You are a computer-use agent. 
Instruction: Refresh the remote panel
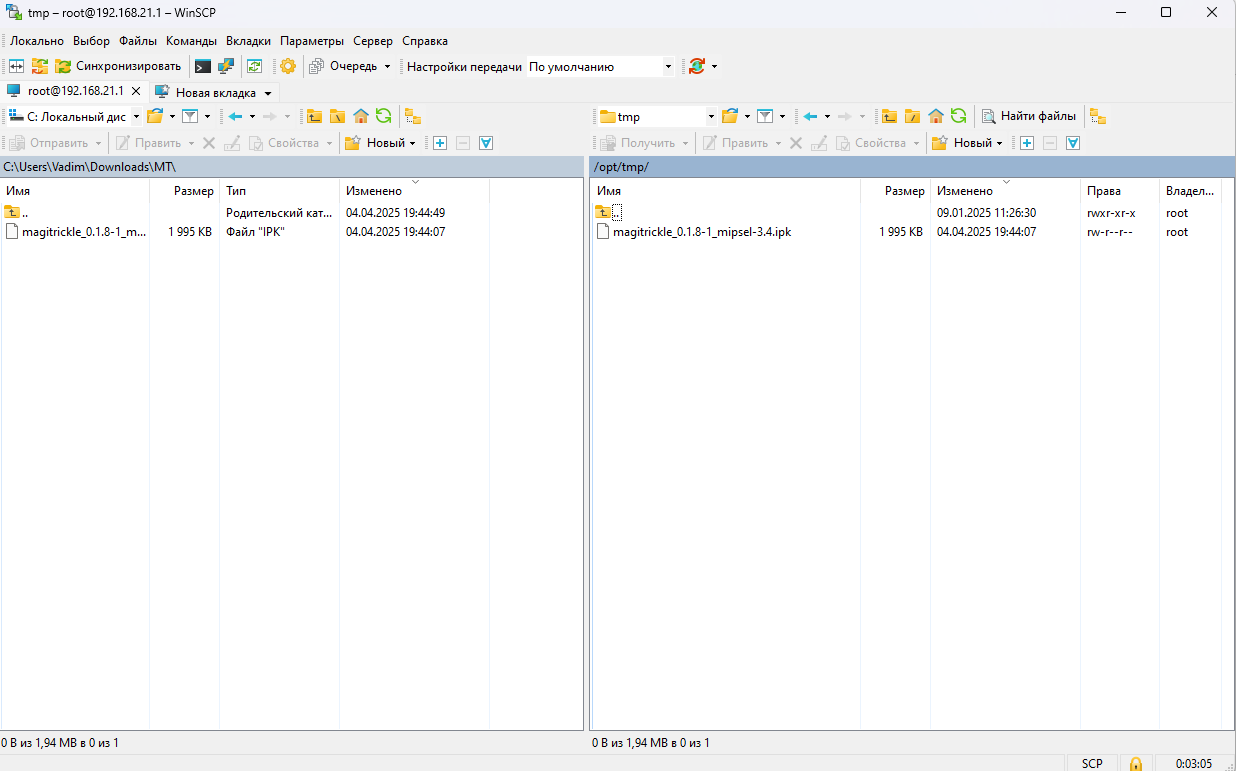(959, 116)
